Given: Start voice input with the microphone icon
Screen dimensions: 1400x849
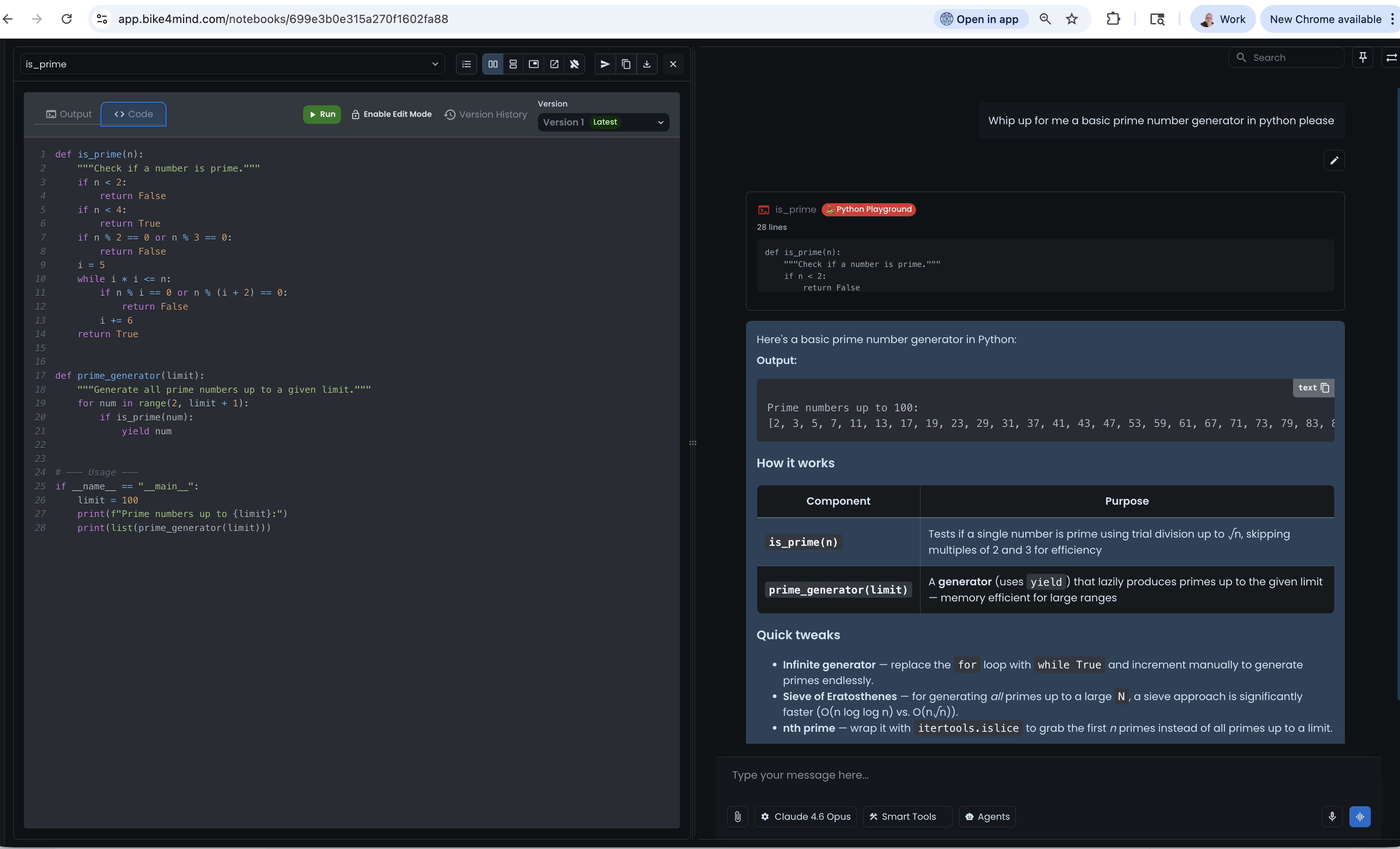Looking at the screenshot, I should click(x=1331, y=817).
